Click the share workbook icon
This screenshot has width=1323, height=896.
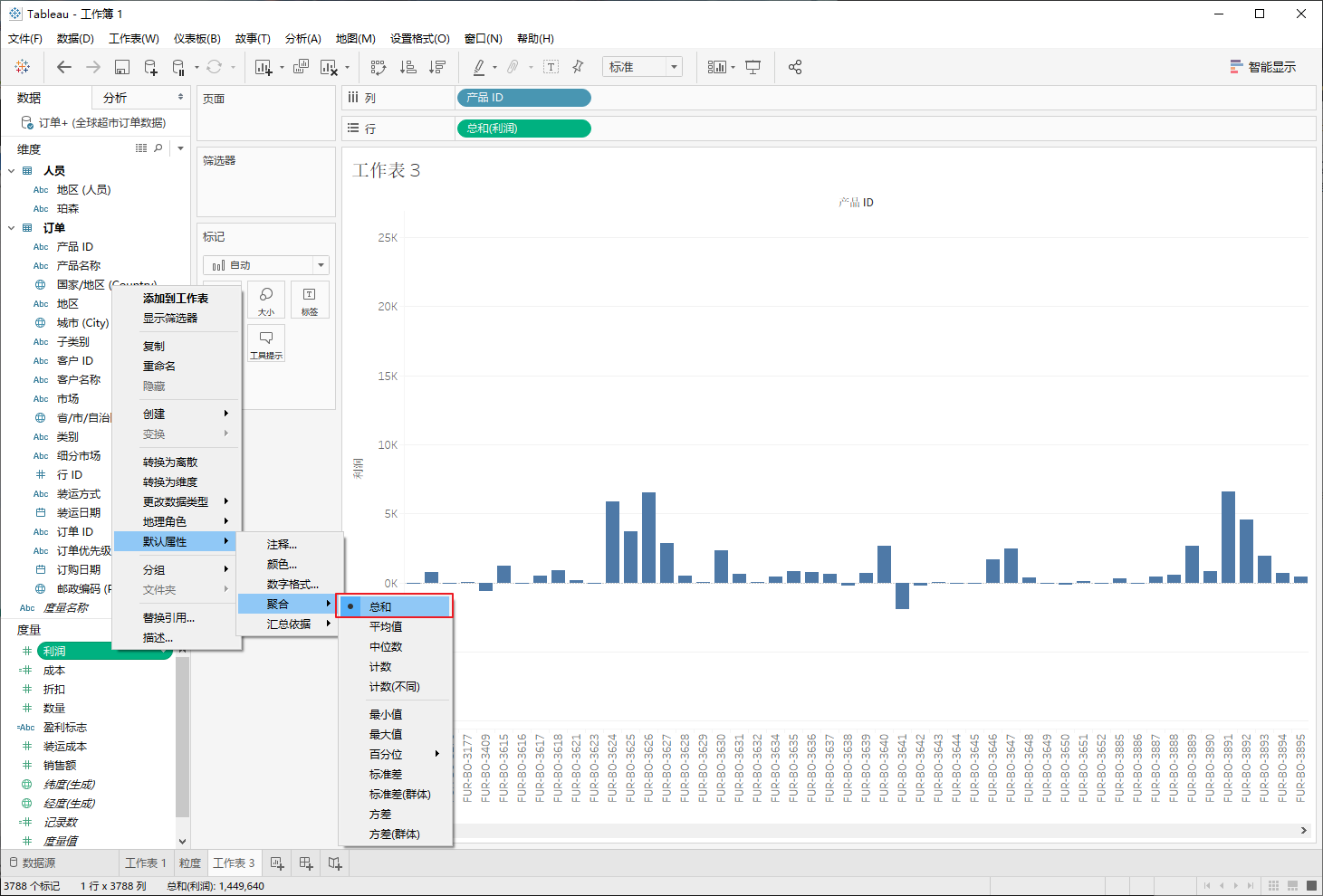pos(795,67)
